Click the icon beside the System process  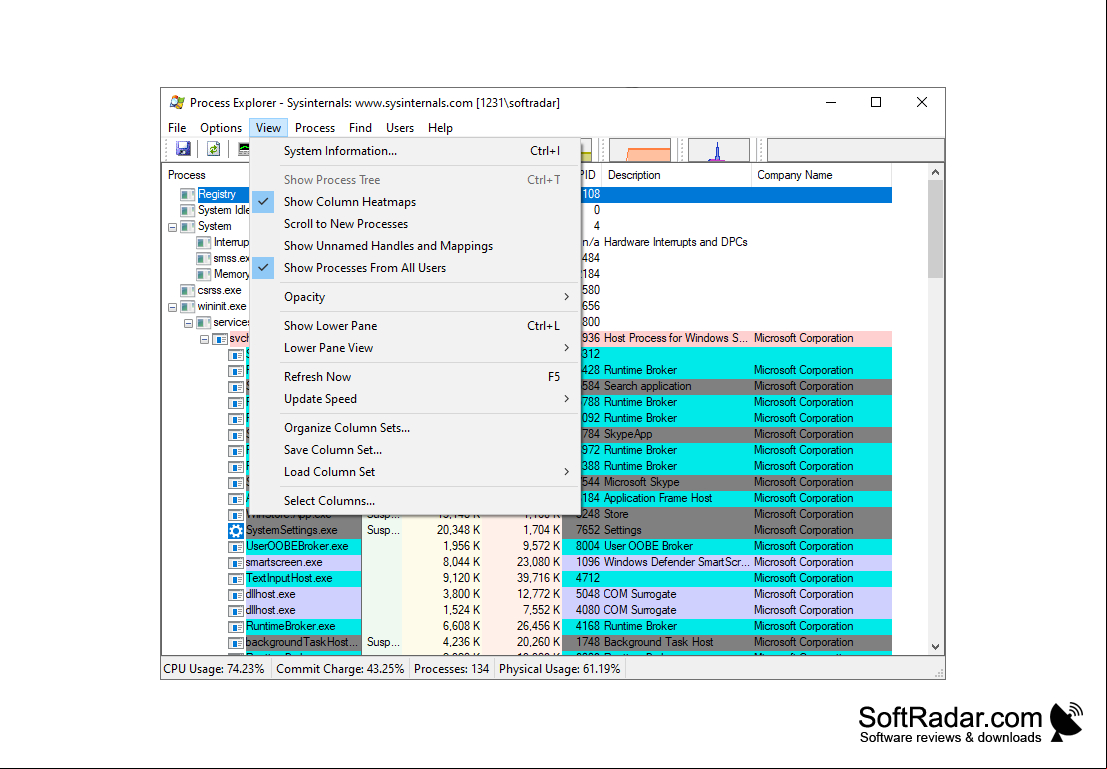tap(187, 227)
